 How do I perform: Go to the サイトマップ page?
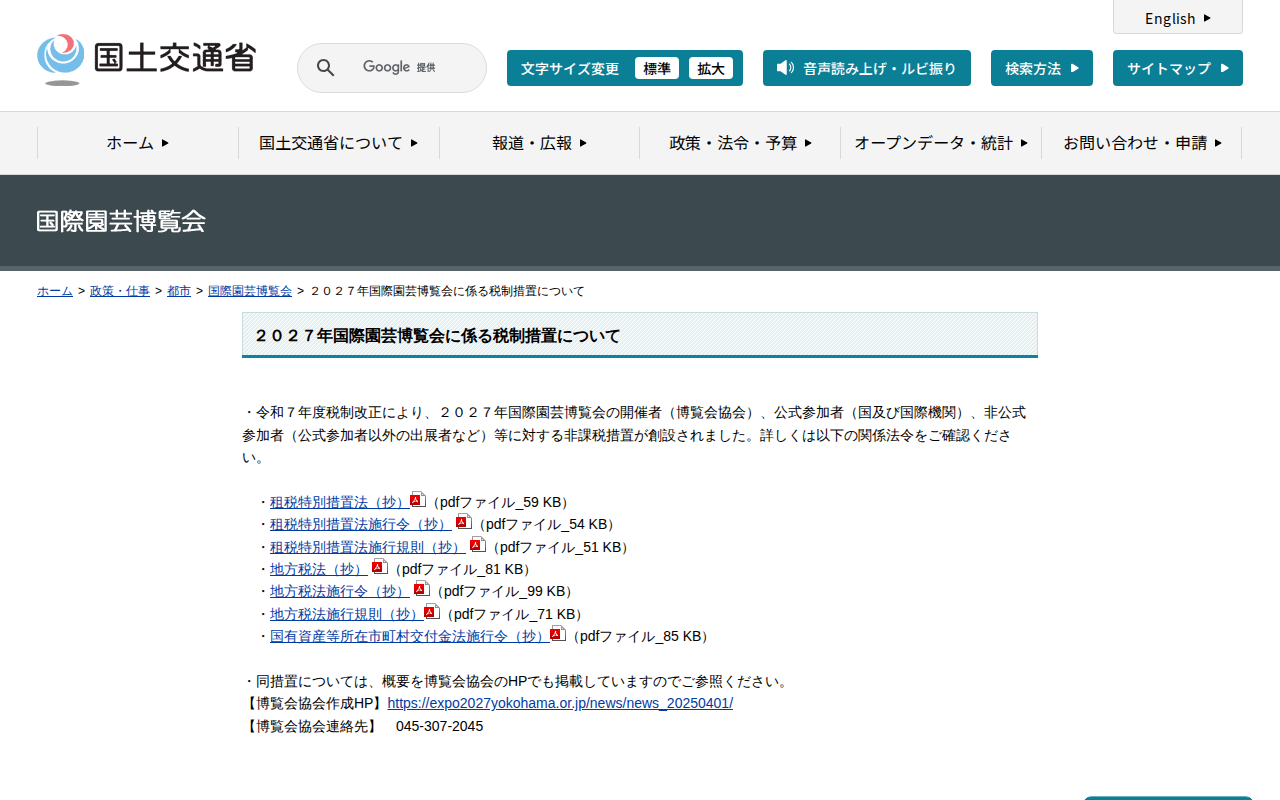(x=1177, y=68)
